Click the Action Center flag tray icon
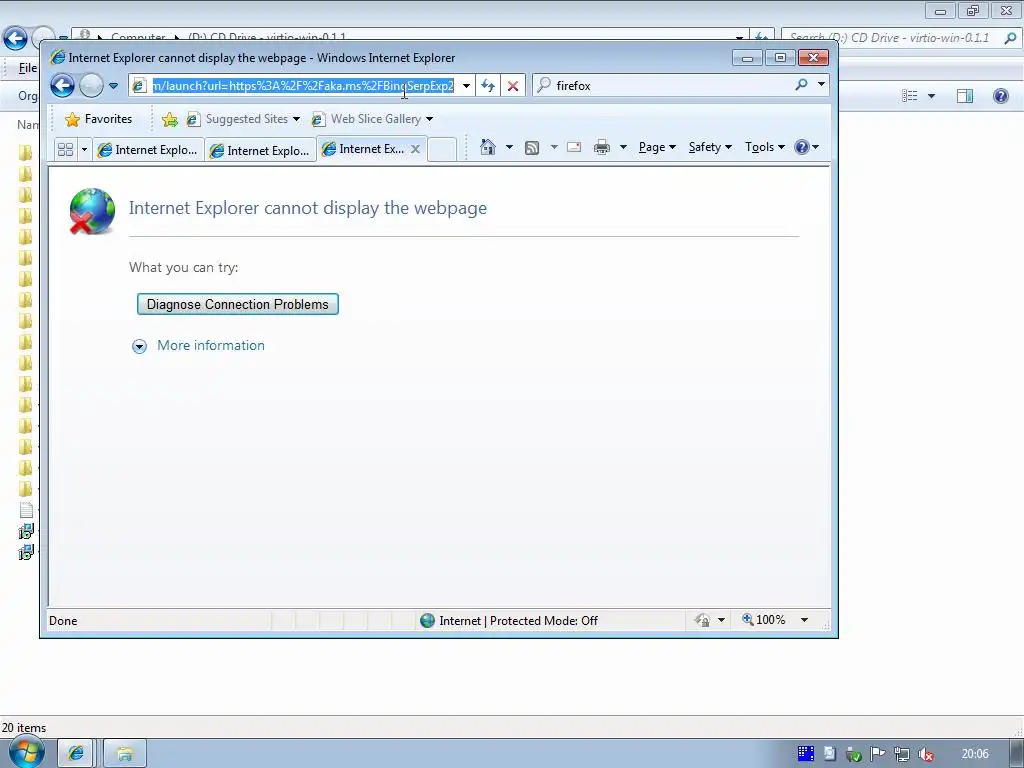 coord(878,754)
